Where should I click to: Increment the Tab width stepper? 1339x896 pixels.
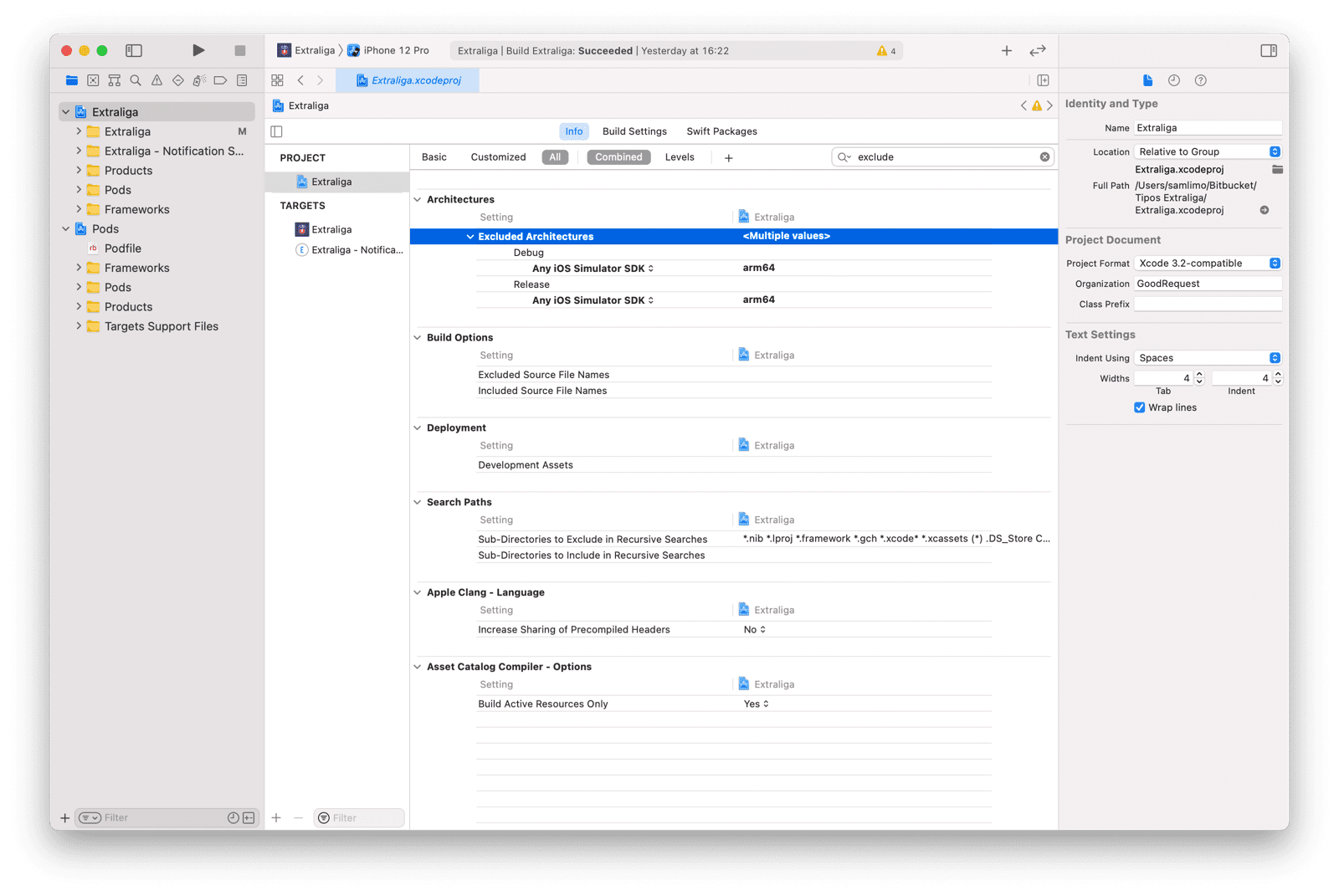1199,375
